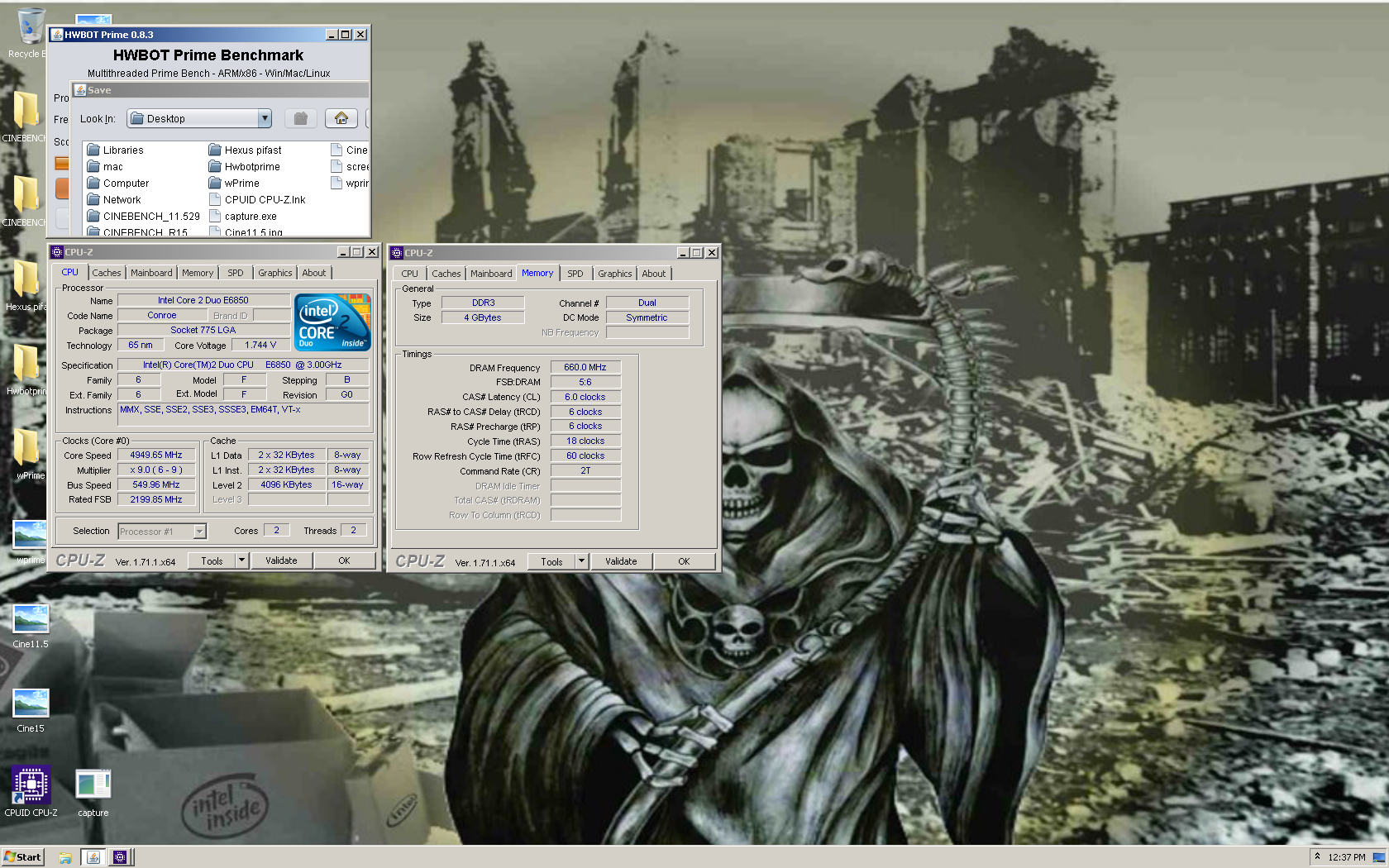The image size is (1389, 868).
Task: Click the Symmetric DC Mode value
Action: point(647,317)
